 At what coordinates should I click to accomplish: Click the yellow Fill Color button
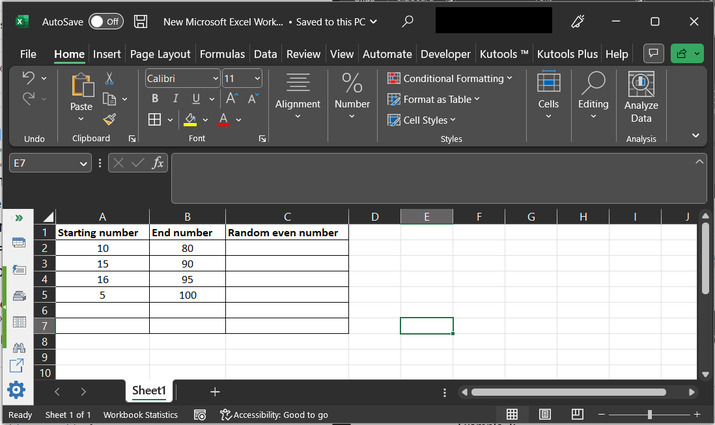coord(190,120)
